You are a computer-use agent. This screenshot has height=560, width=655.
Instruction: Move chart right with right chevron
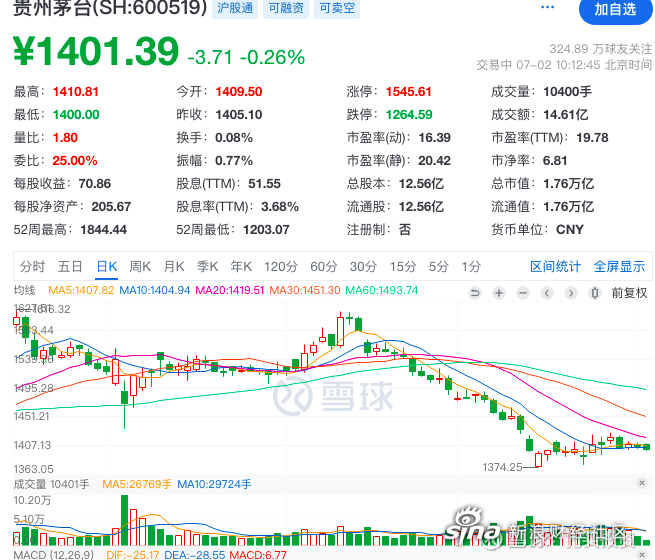[571, 293]
